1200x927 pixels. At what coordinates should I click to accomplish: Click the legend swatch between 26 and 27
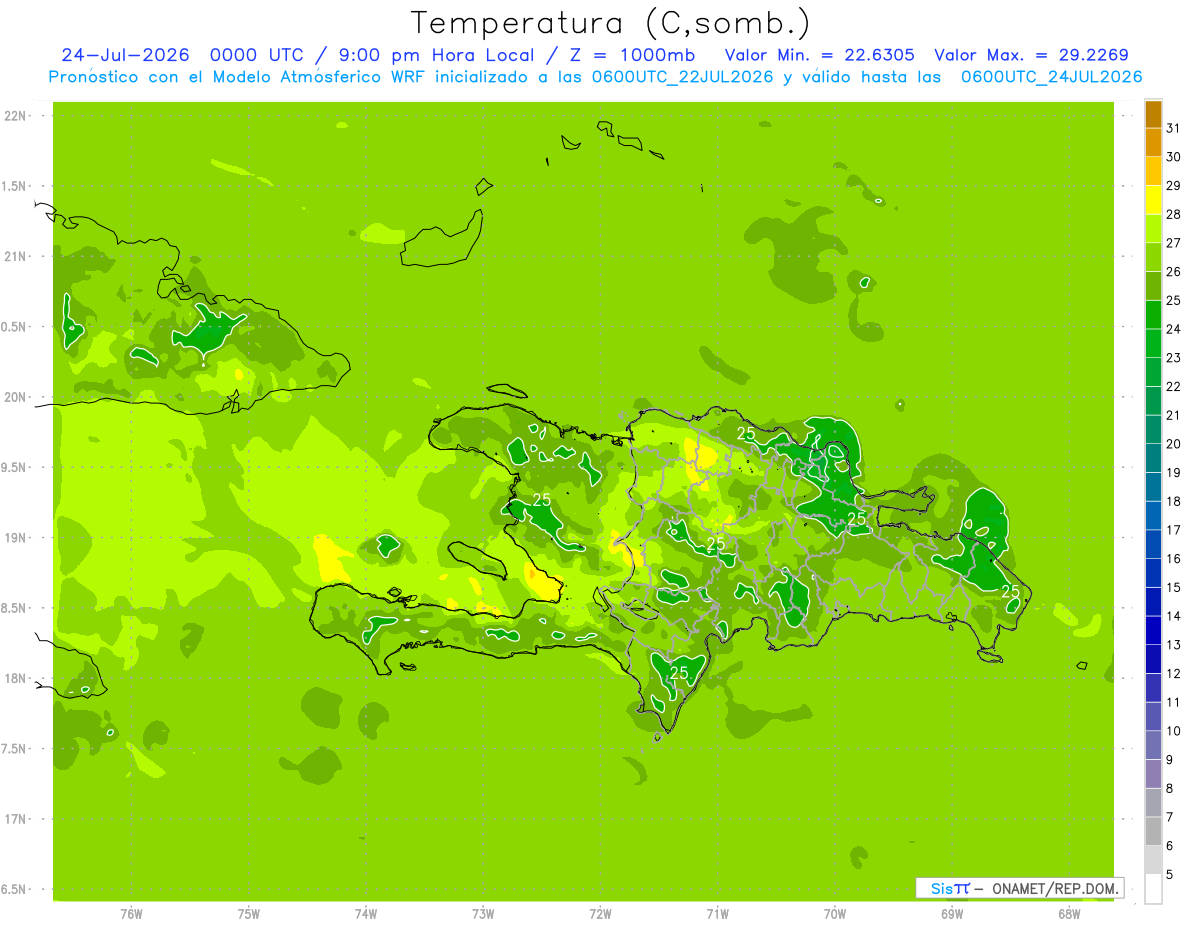click(x=1153, y=257)
